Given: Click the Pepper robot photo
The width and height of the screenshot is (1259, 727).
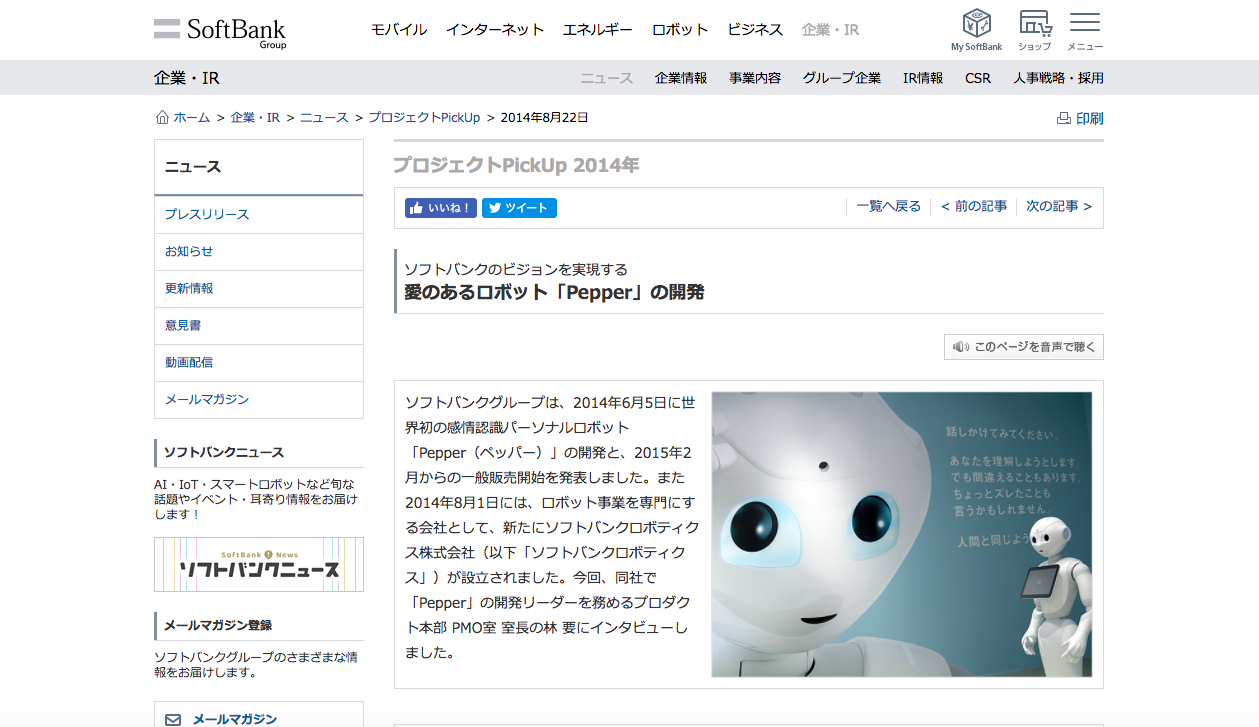Looking at the screenshot, I should pyautogui.click(x=901, y=534).
